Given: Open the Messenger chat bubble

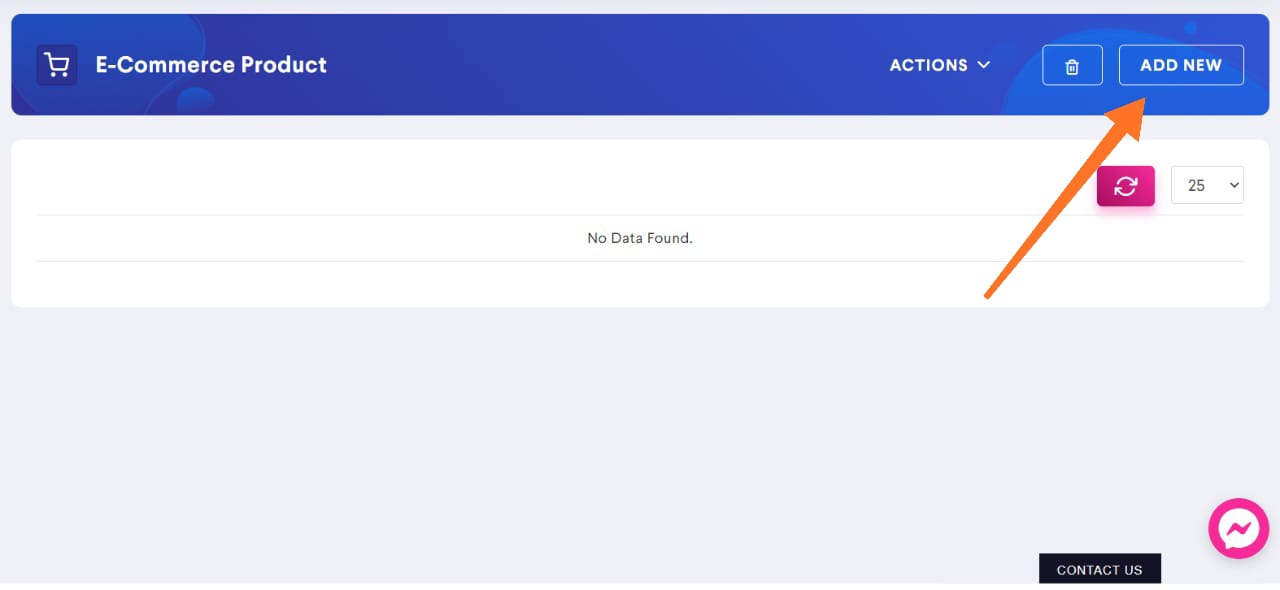Looking at the screenshot, I should pos(1239,528).
